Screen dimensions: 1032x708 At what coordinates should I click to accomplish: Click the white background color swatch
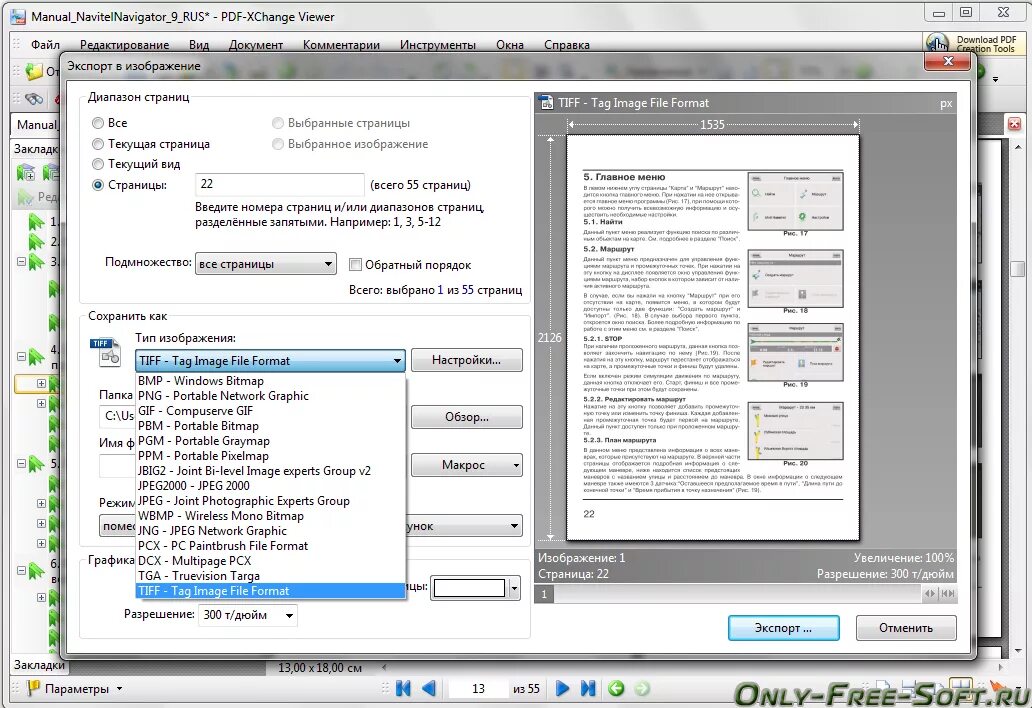point(469,588)
